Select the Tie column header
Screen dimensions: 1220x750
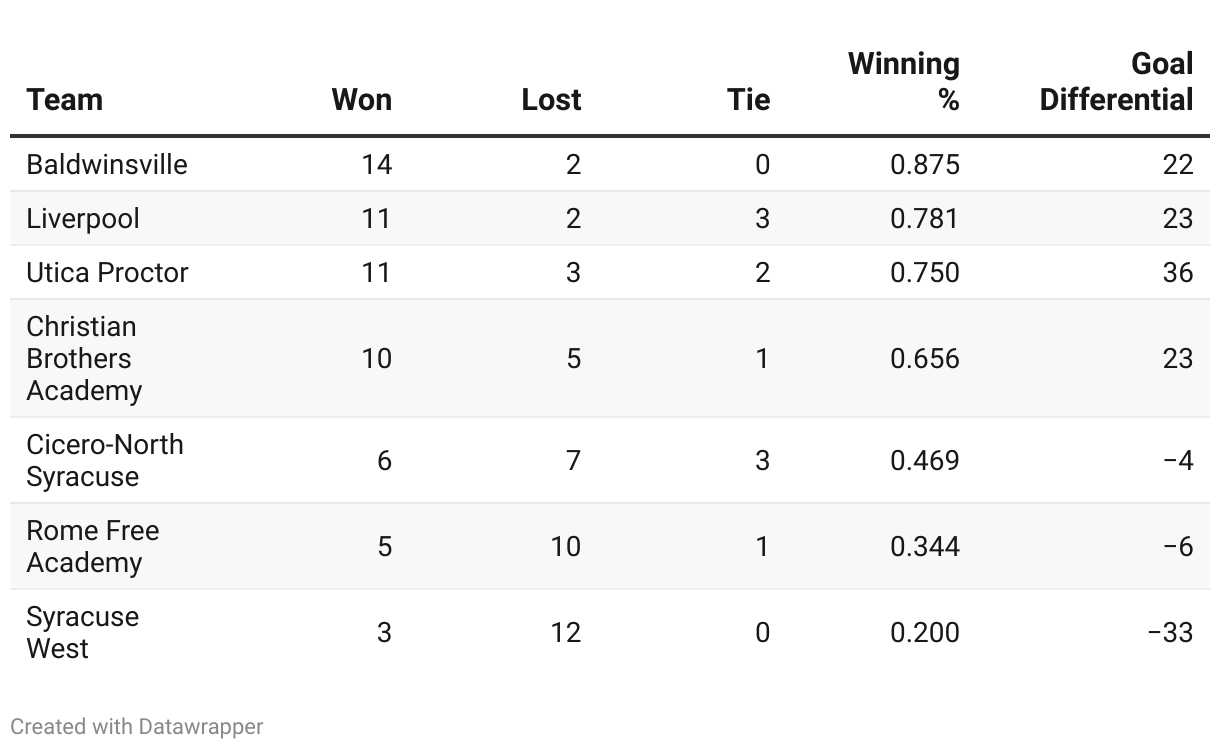click(748, 100)
